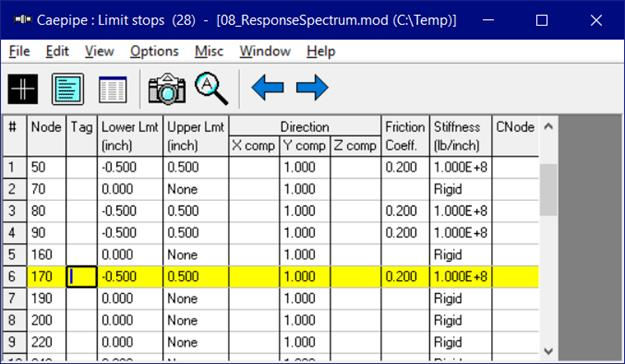The width and height of the screenshot is (625, 364).
Task: Go to previous list with left arrow
Action: (267, 87)
